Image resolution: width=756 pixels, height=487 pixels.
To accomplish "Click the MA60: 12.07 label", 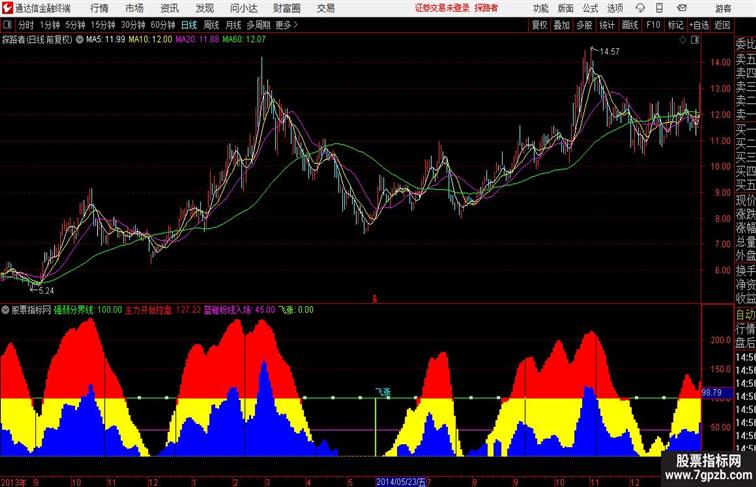I will point(244,40).
